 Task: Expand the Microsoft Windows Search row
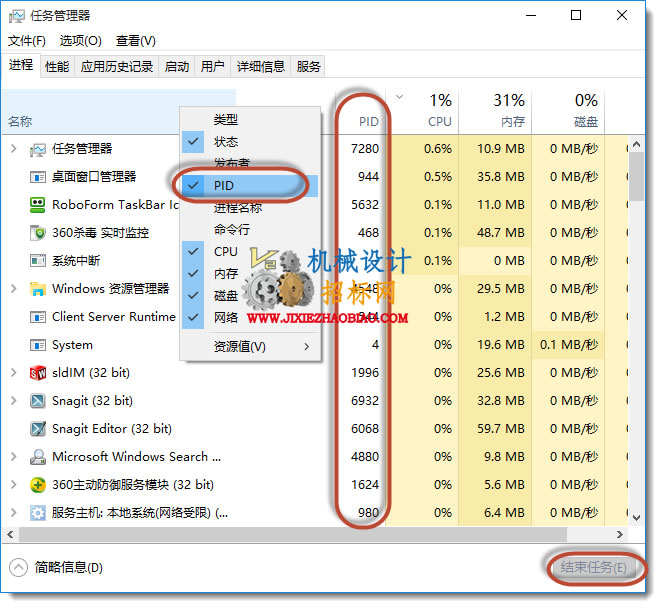click(x=13, y=457)
